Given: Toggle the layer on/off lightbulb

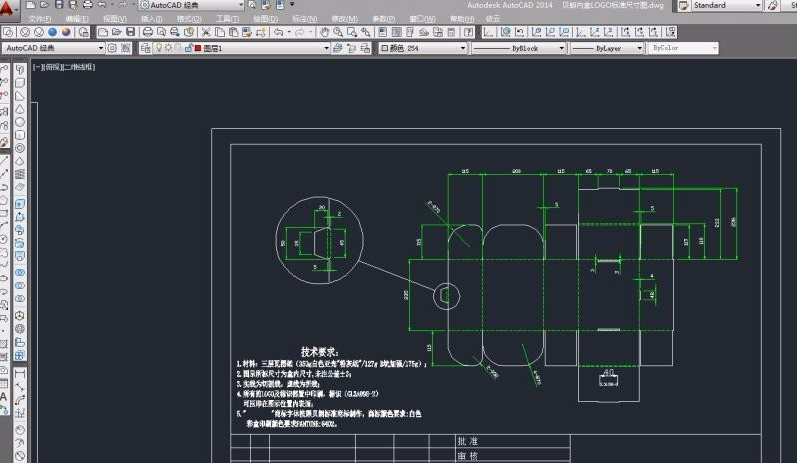Looking at the screenshot, I should coord(159,48).
